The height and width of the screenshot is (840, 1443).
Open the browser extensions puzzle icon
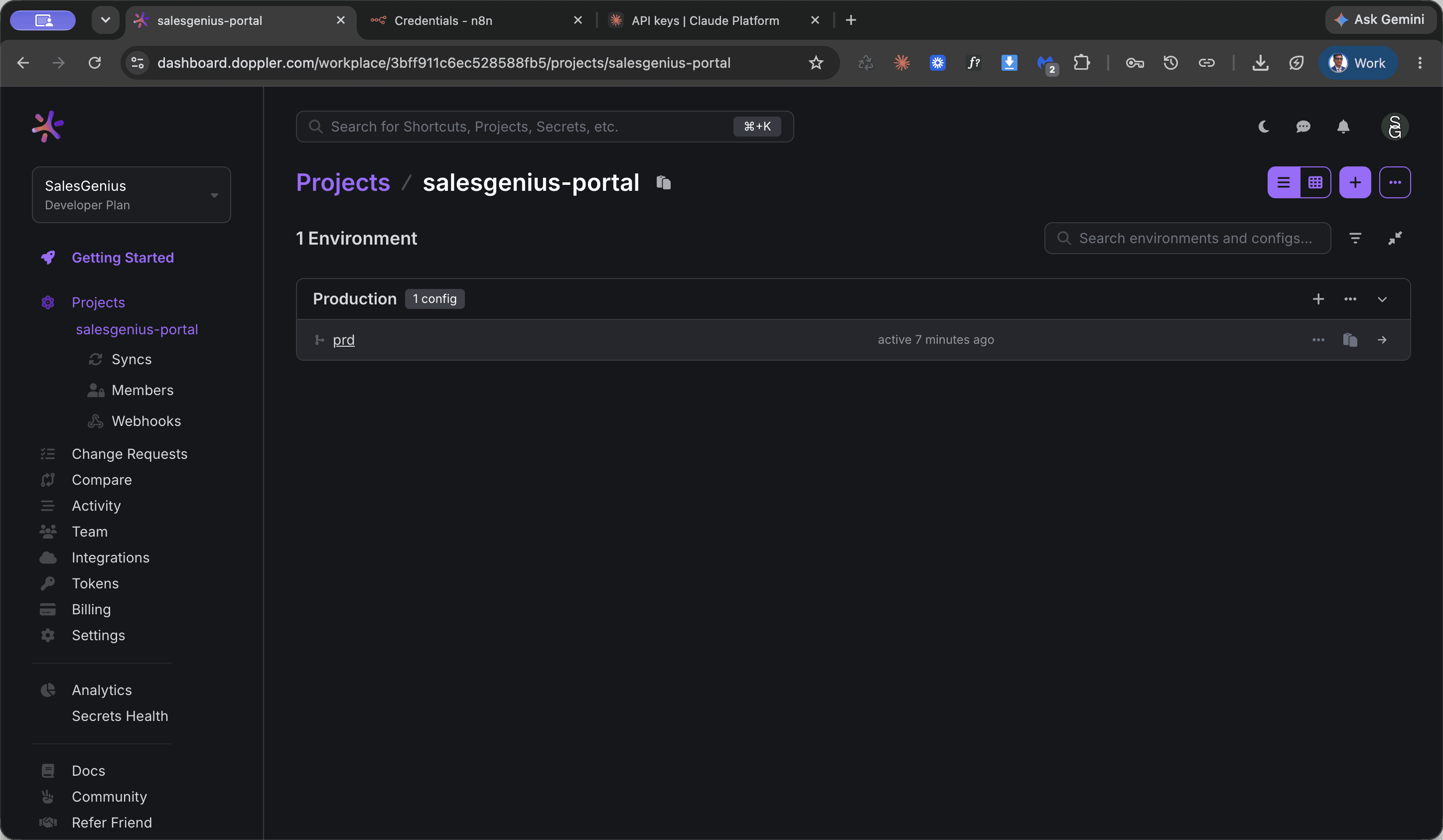pos(1082,63)
